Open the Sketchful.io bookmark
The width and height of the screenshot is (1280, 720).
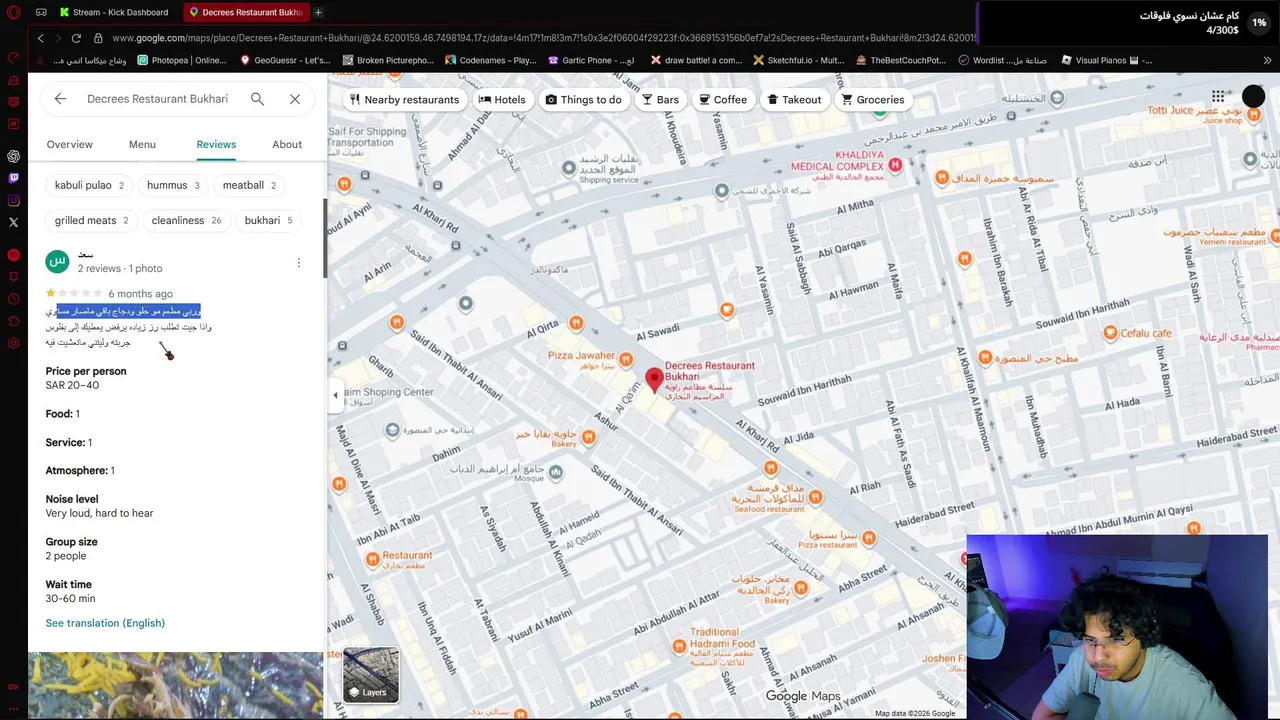tap(798, 60)
